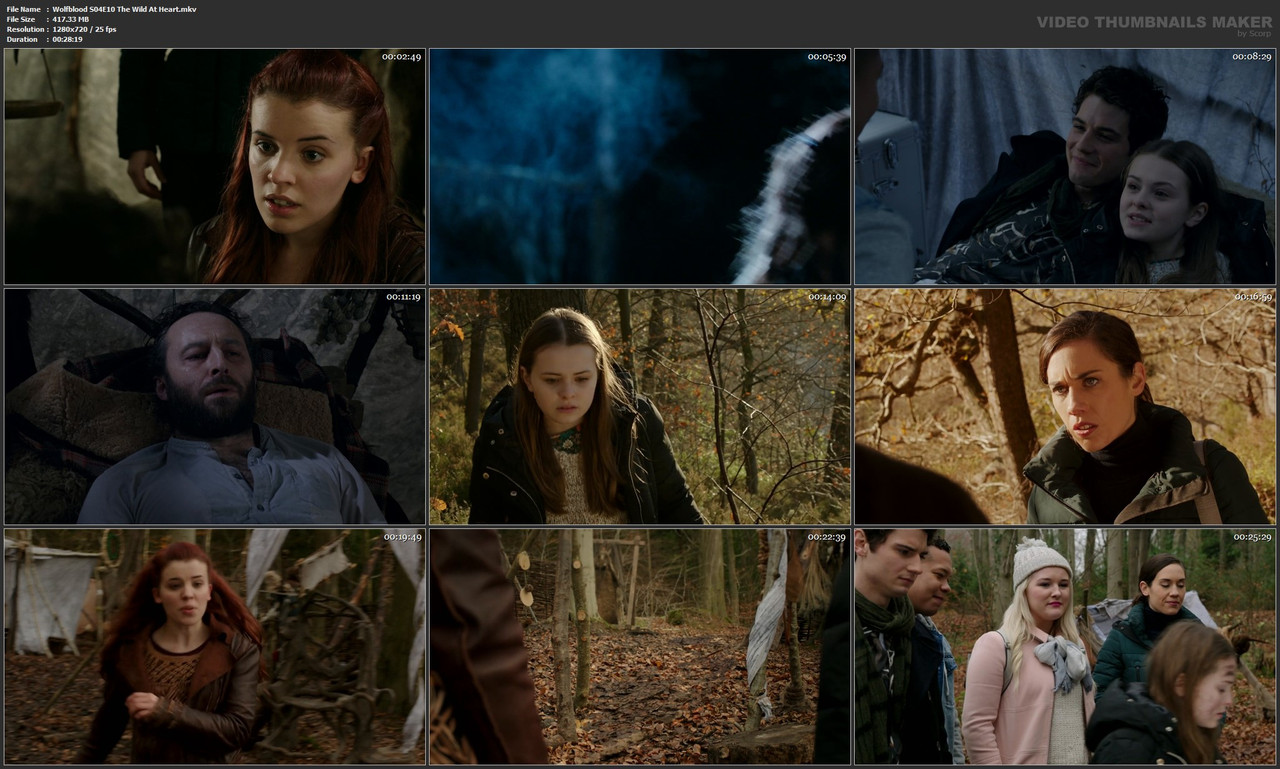Open the thumbnail at timestamp 00:14:09

pos(640,406)
